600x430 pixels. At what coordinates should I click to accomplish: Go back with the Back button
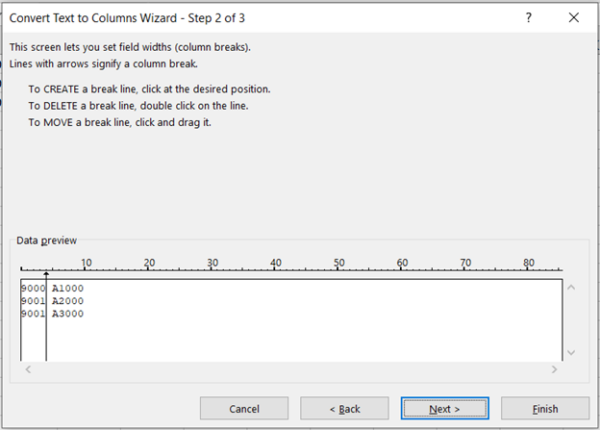pos(345,408)
